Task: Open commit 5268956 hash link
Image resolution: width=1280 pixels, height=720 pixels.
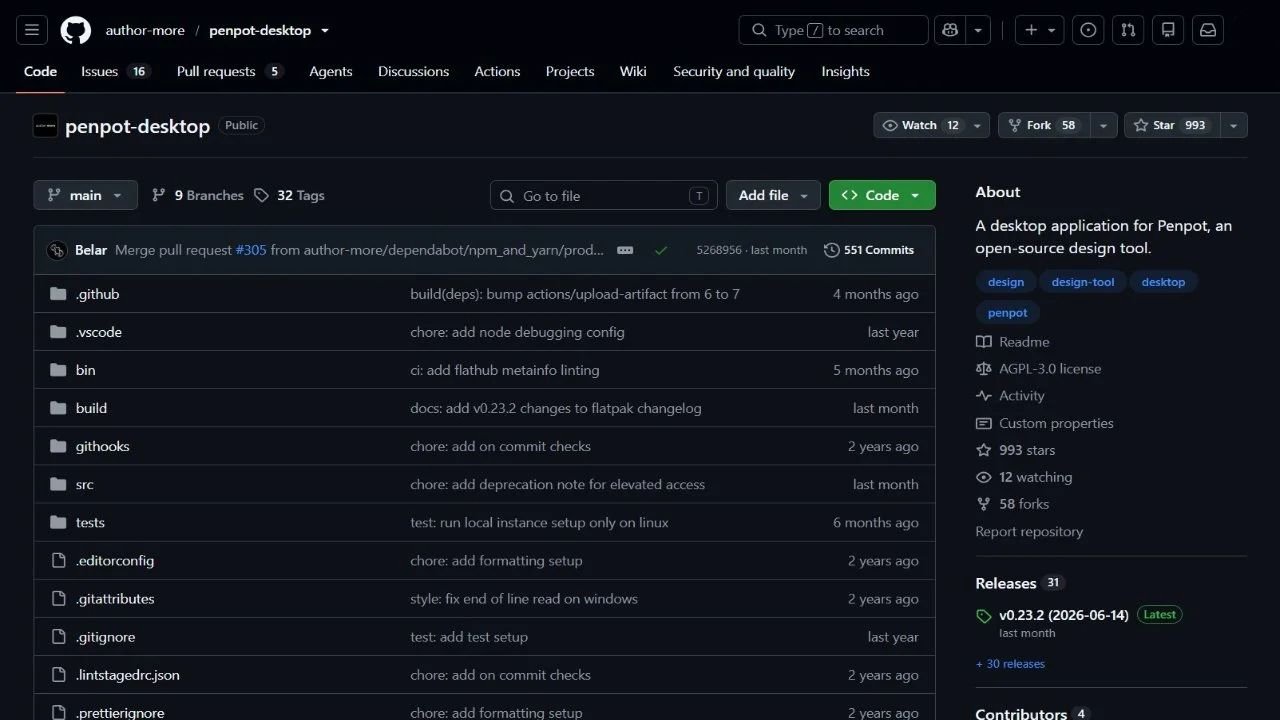Action: (719, 250)
